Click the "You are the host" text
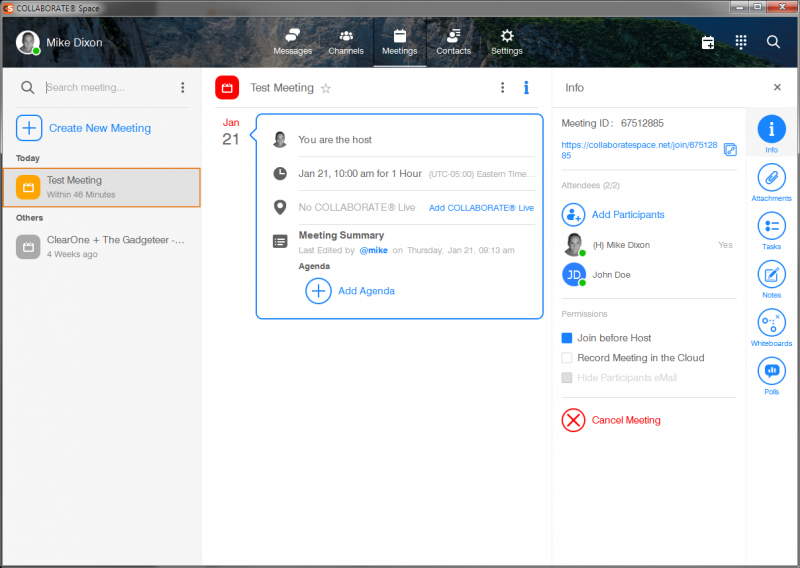 pyautogui.click(x=335, y=139)
